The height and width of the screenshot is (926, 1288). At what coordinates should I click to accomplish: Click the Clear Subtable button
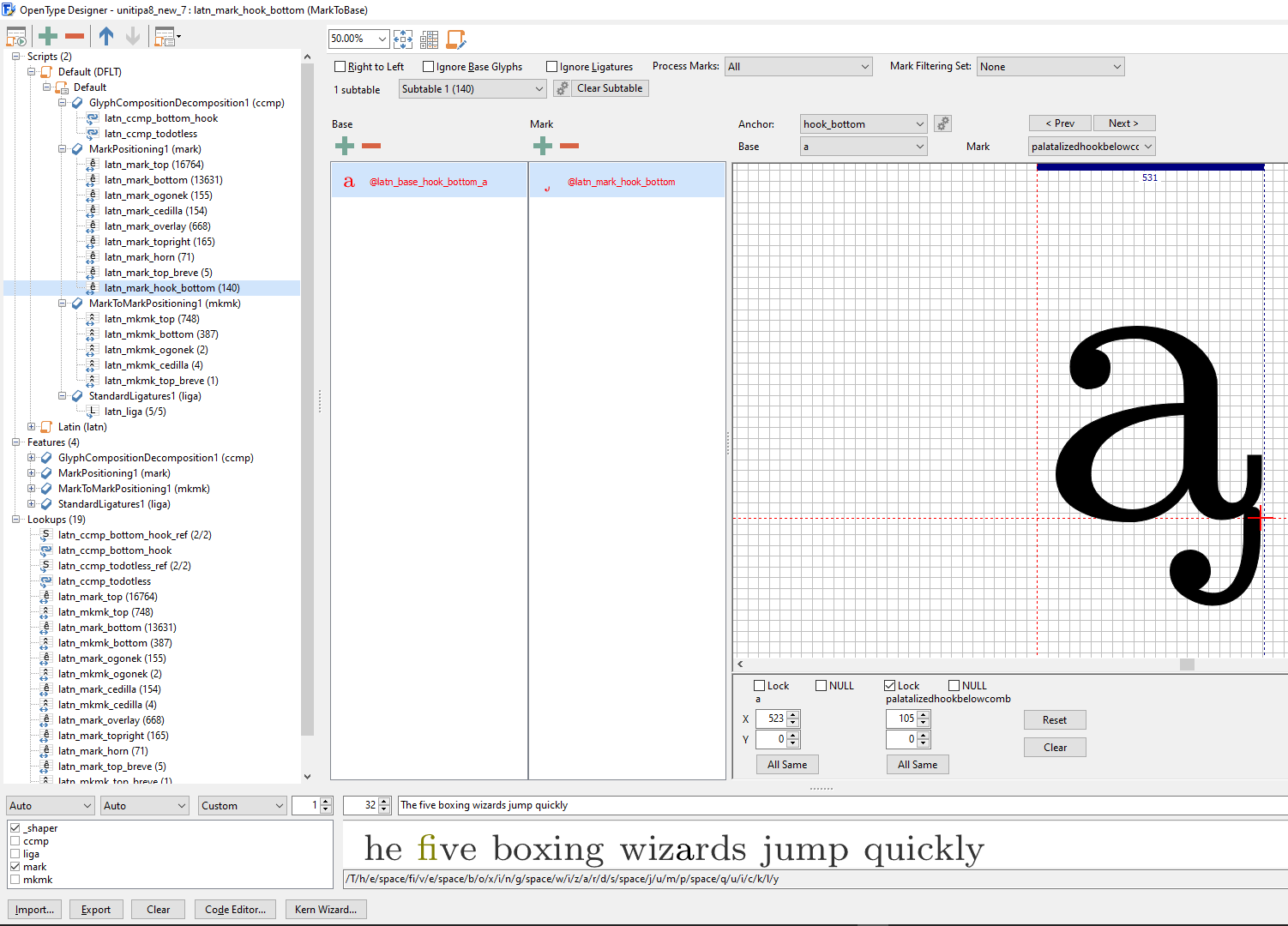pyautogui.click(x=610, y=88)
